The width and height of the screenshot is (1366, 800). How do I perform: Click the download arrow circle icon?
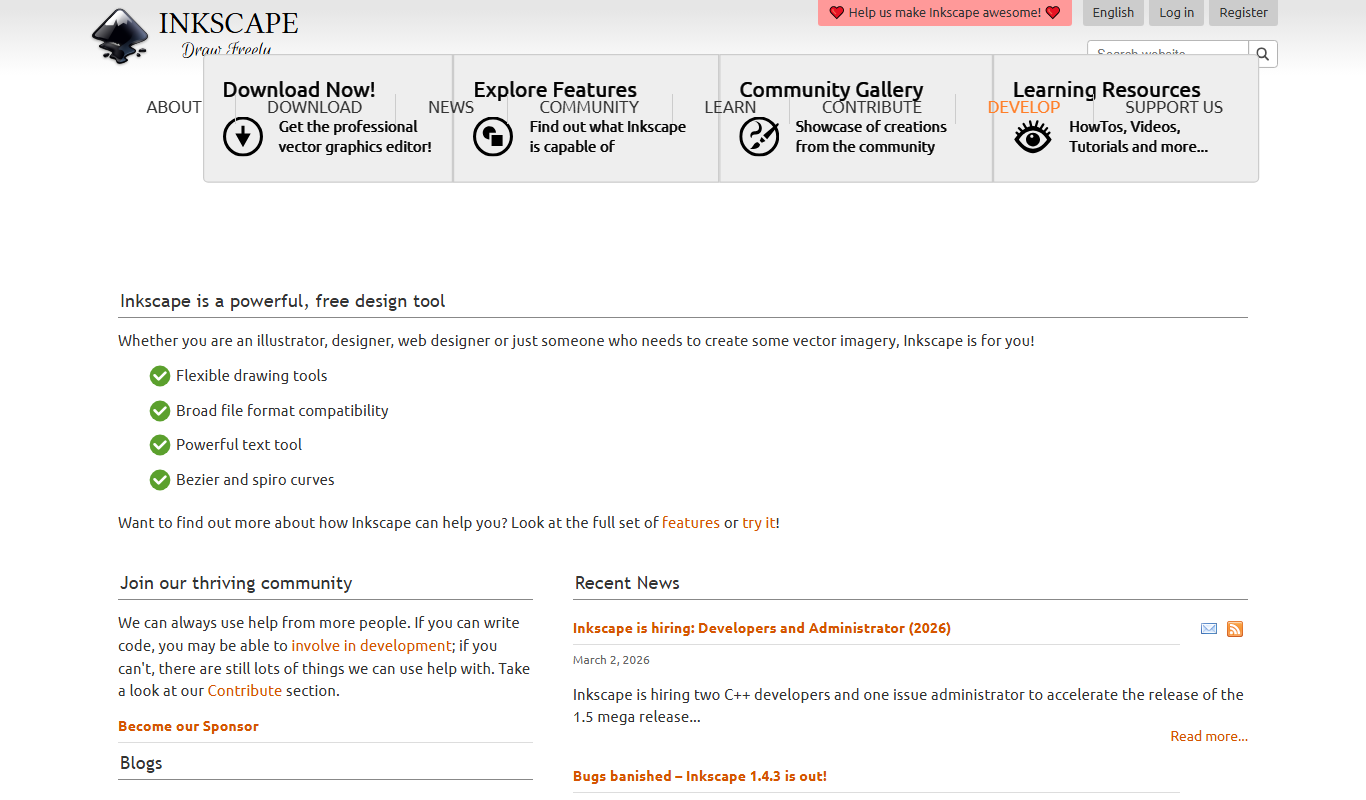point(243,137)
